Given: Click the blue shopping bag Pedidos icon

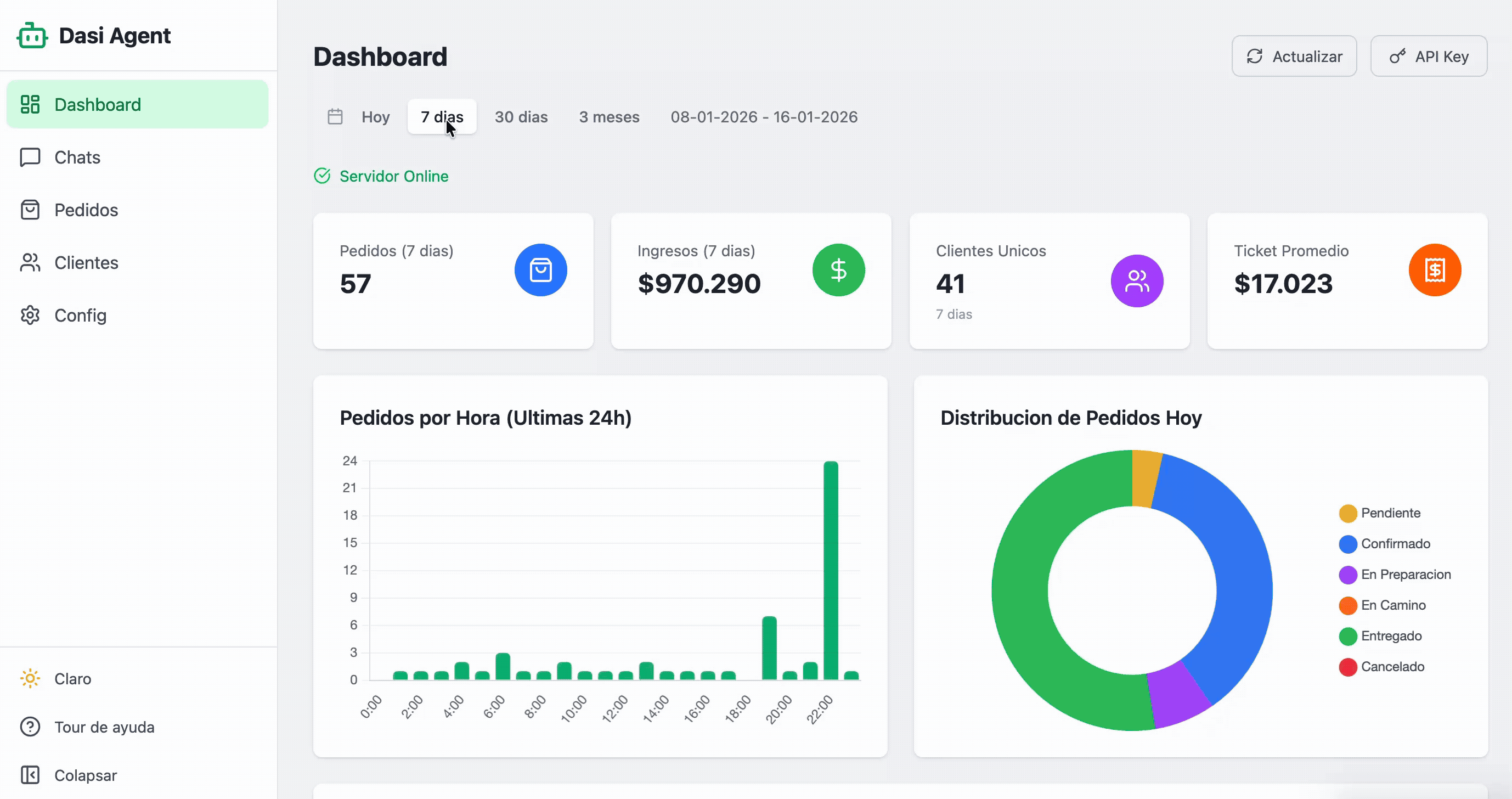Looking at the screenshot, I should click(x=540, y=270).
